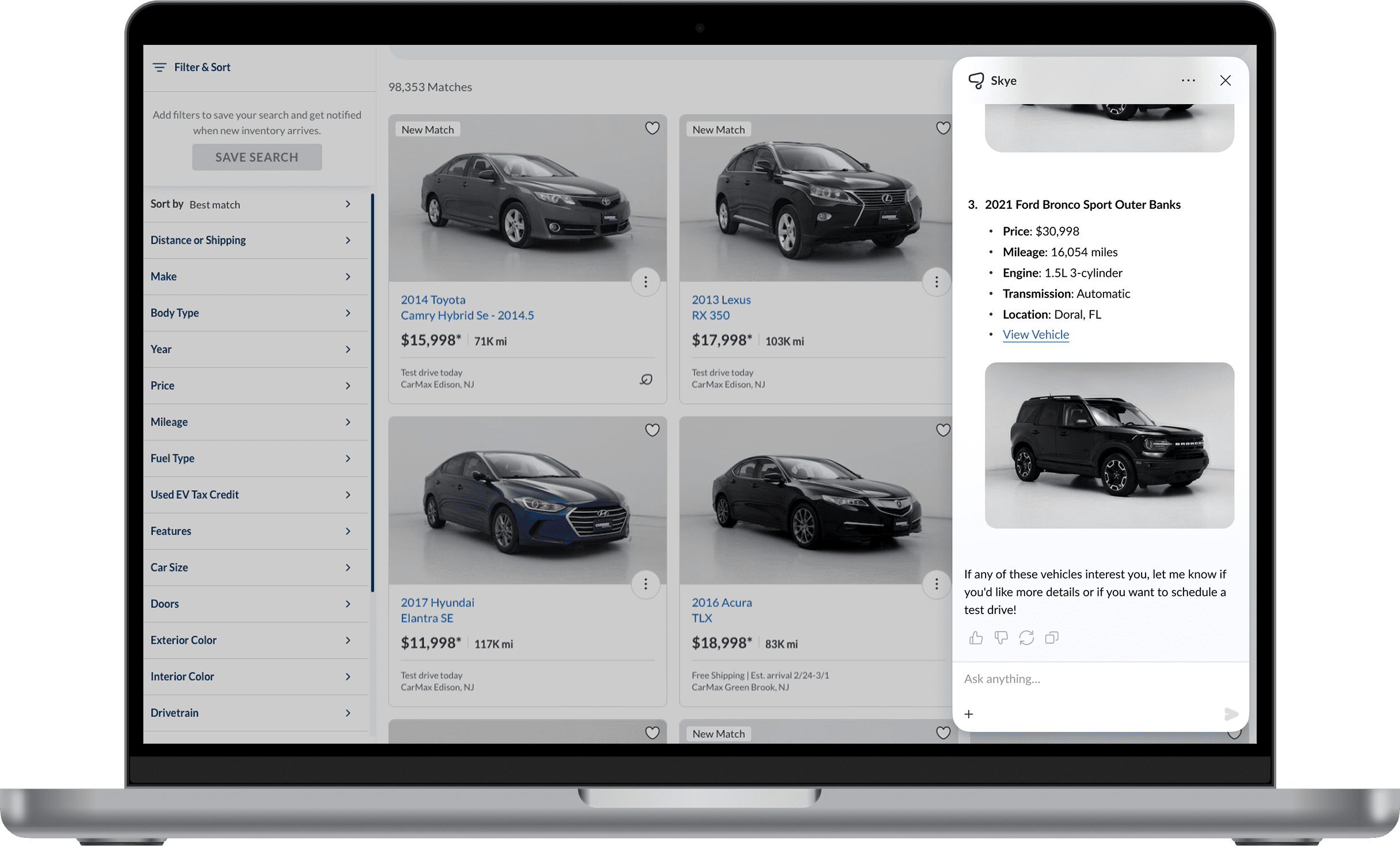This screenshot has height=846, width=1400.
Task: Click the Toyota Camry car photo
Action: coord(527,198)
